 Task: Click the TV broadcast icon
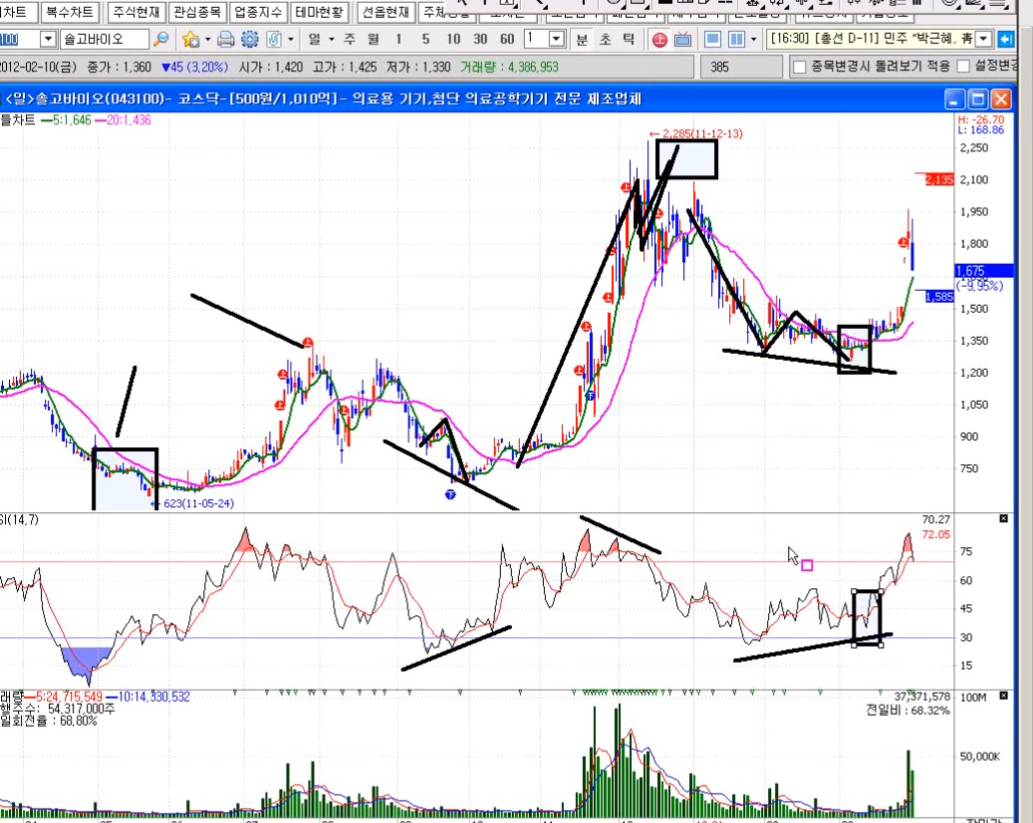tap(682, 39)
